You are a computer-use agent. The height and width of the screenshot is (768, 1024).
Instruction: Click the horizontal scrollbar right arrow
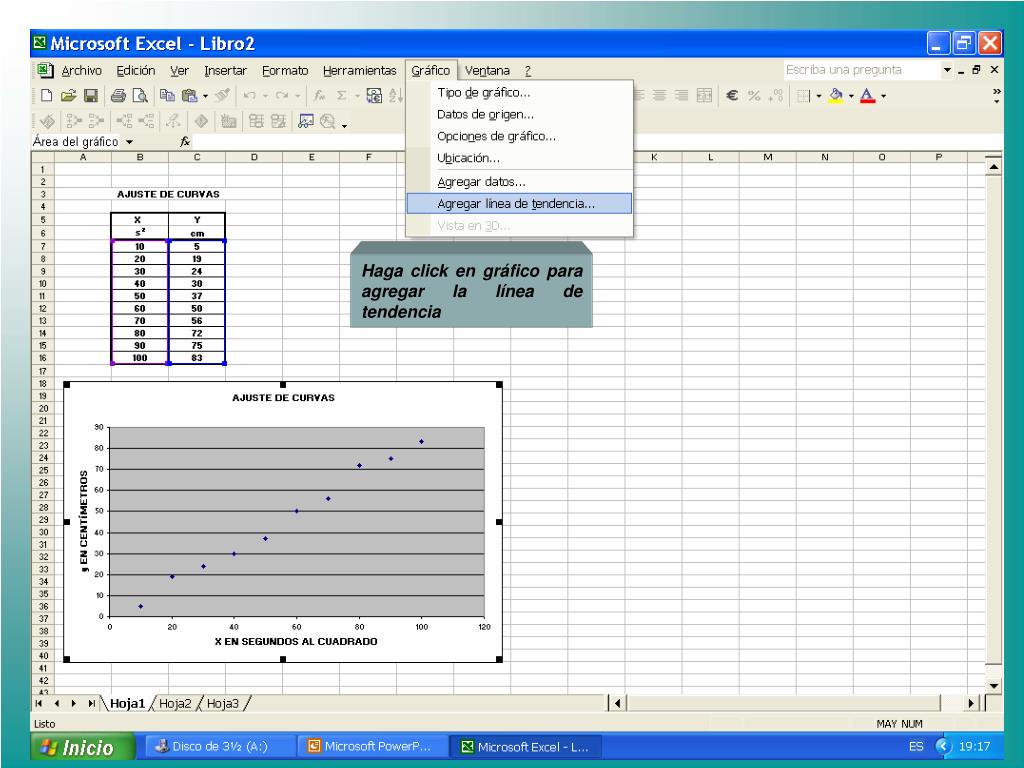coord(972,703)
